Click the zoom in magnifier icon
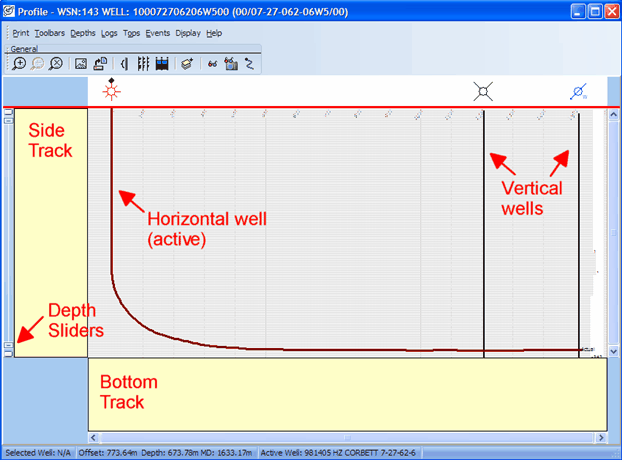624x462 pixels. click(20, 63)
